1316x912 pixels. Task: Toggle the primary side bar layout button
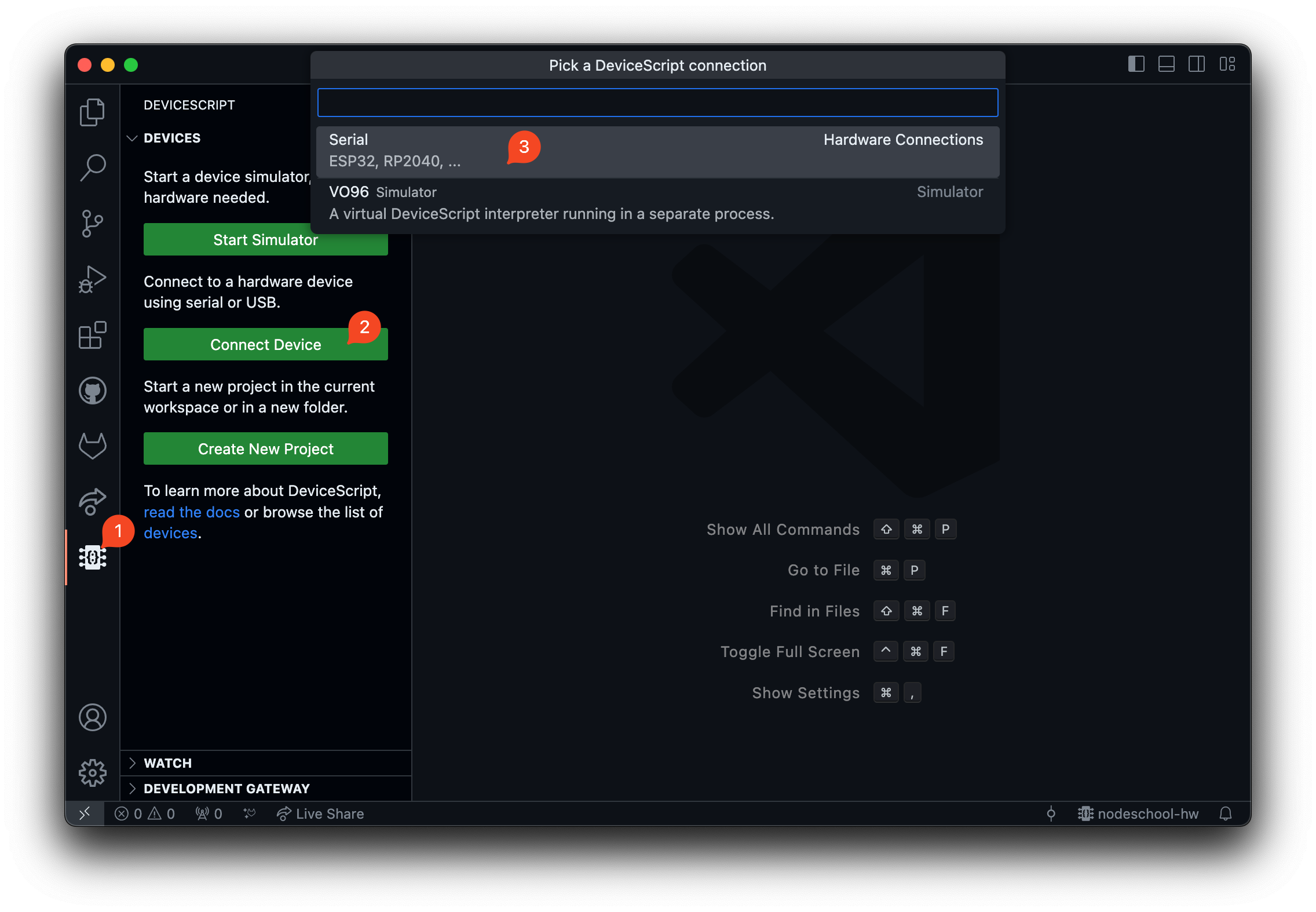click(1136, 64)
